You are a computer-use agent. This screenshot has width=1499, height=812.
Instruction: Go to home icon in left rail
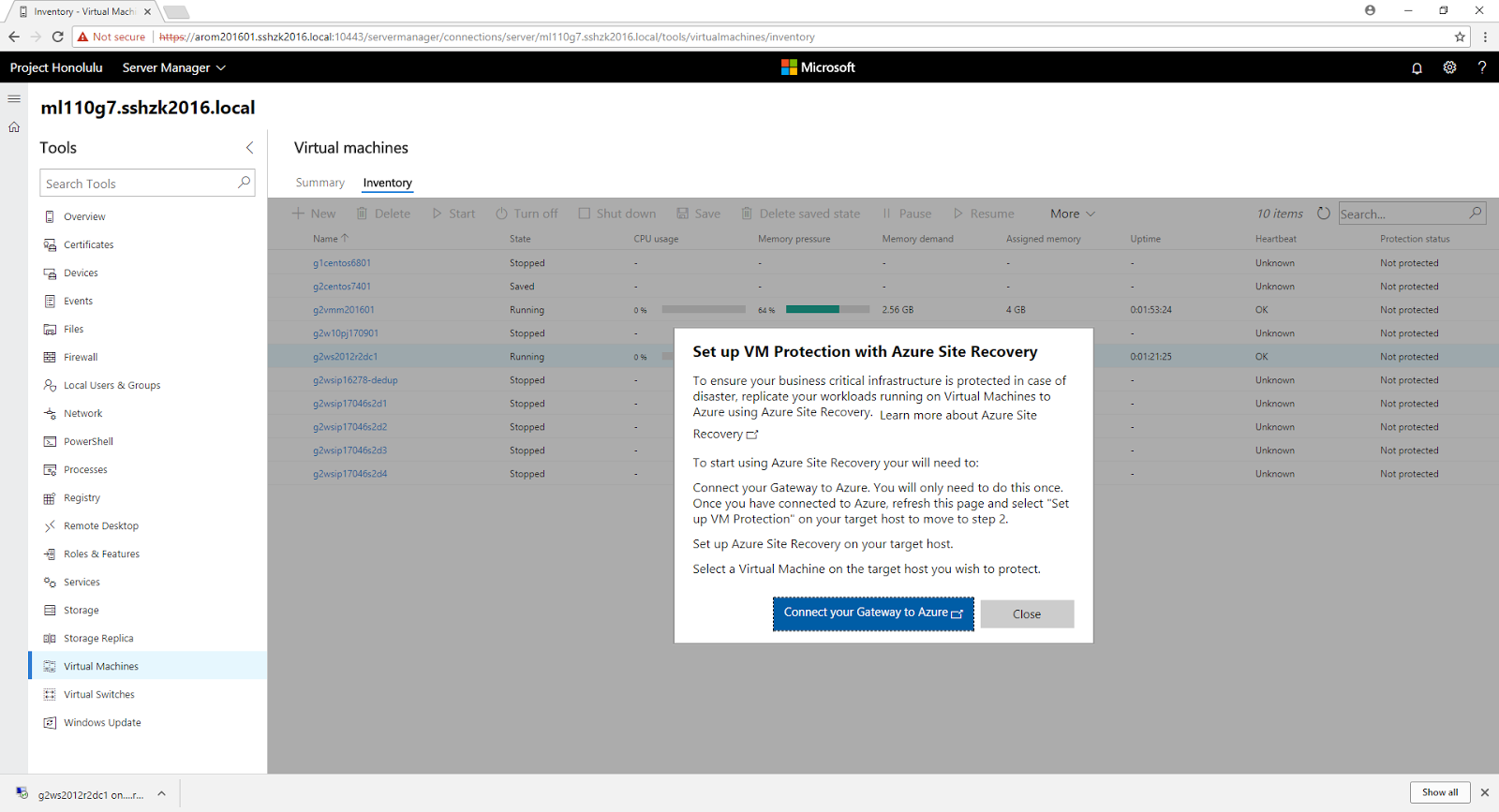coord(14,127)
